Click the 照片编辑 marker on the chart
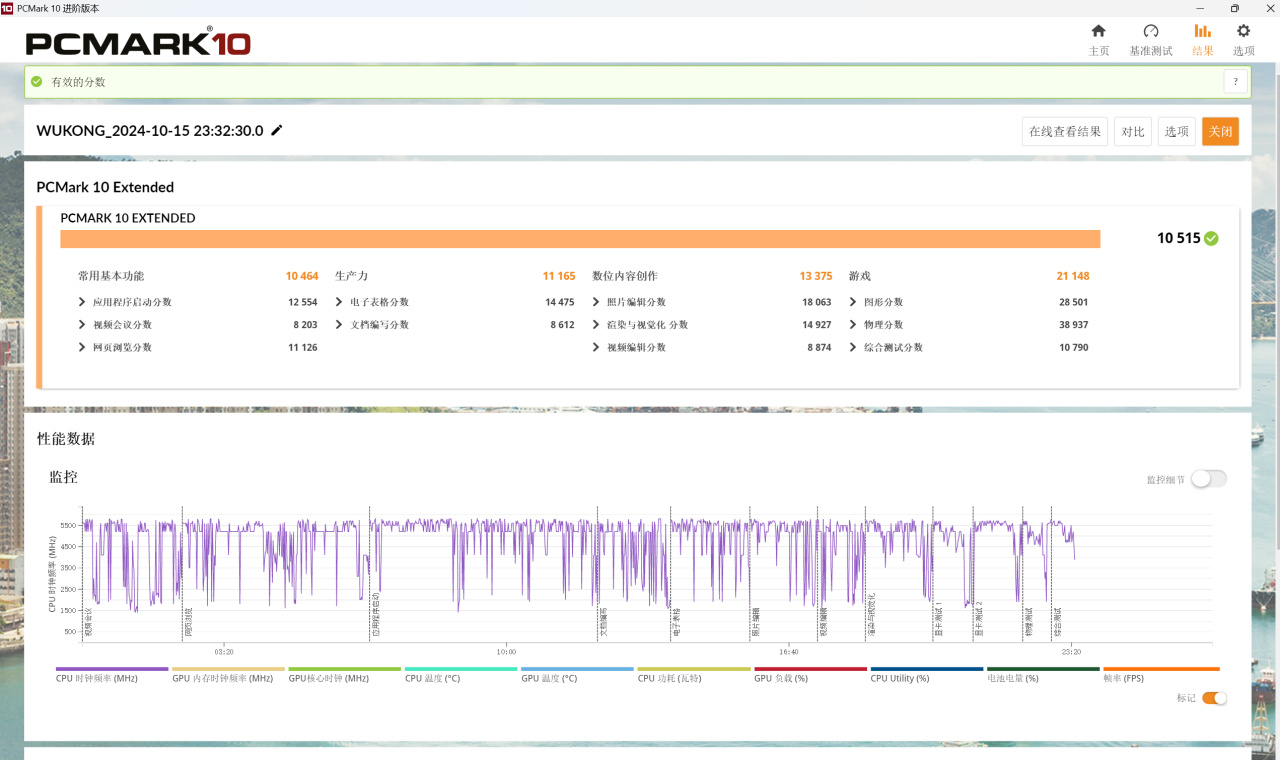The image size is (1280, 760). [x=756, y=623]
